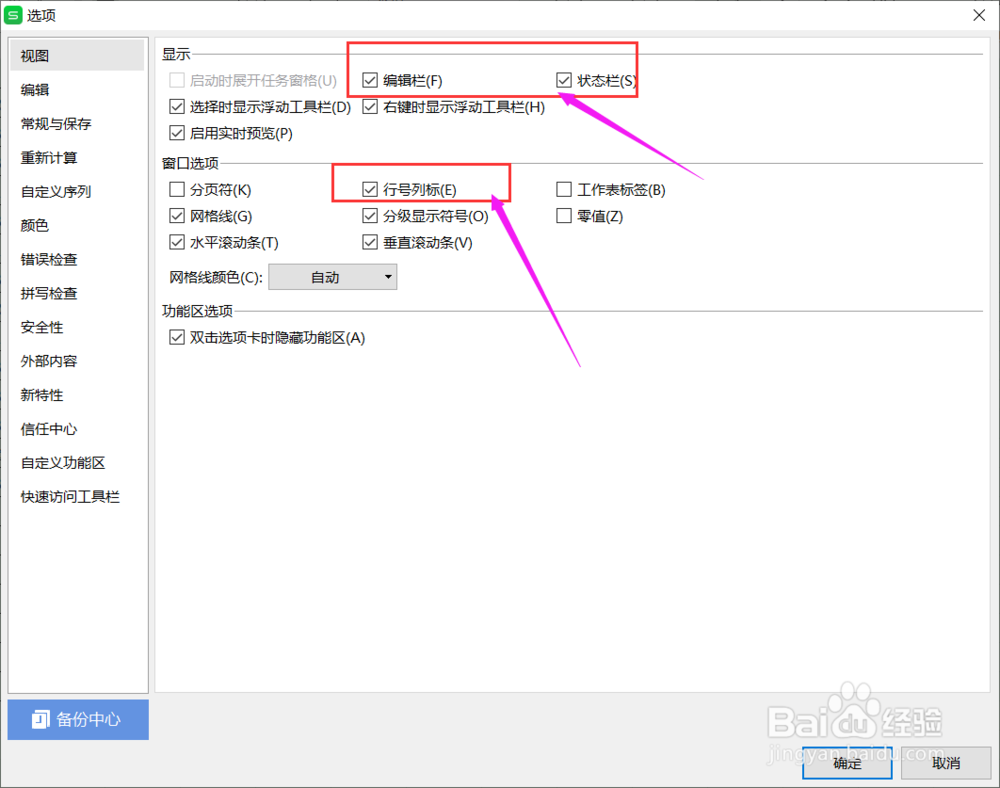The width and height of the screenshot is (1000, 788).
Task: Close the 选项 dialog window
Action: (979, 15)
